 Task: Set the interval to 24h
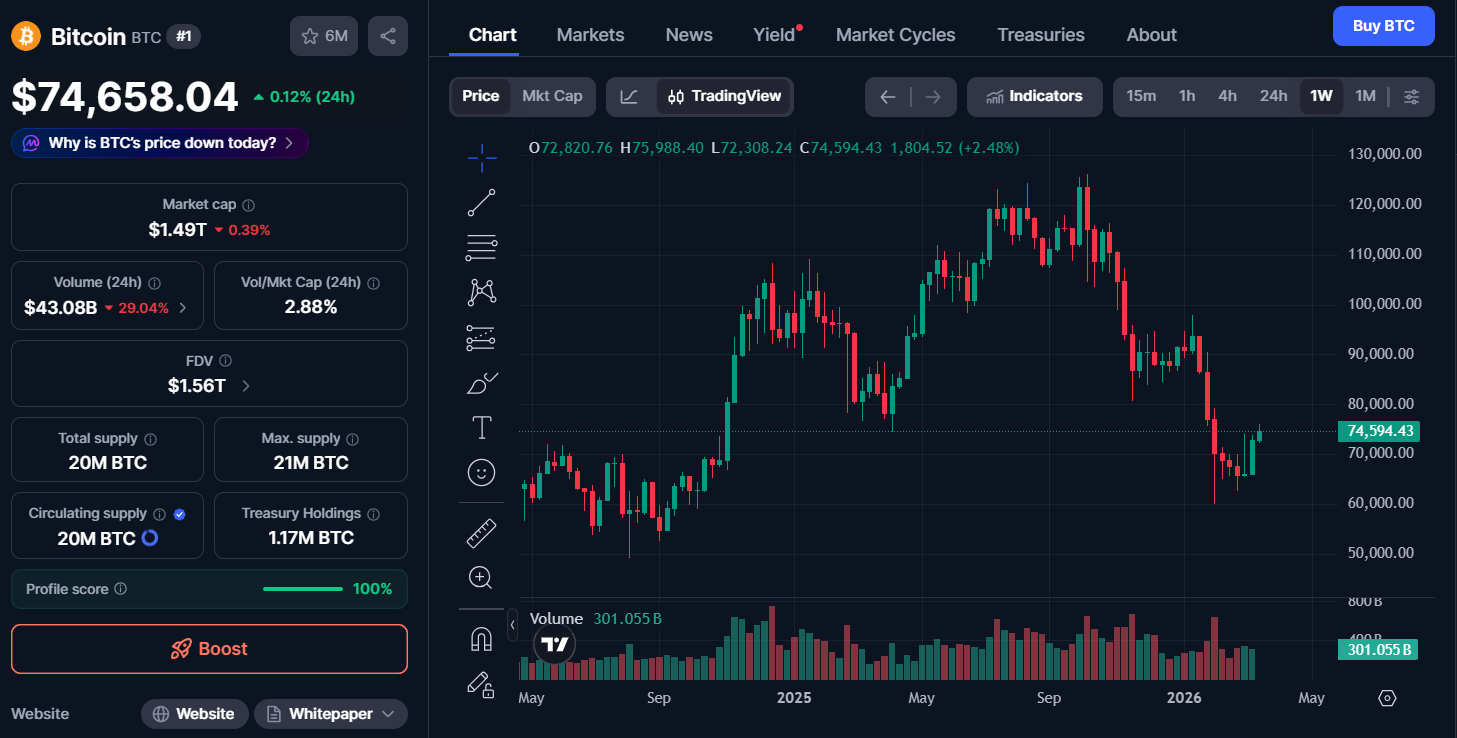(1273, 96)
